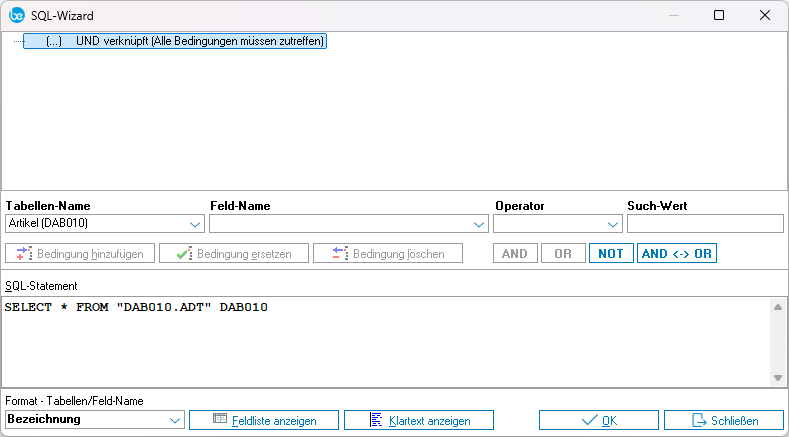Click the Bedingung löschen button
The image size is (789, 437).
387,253
